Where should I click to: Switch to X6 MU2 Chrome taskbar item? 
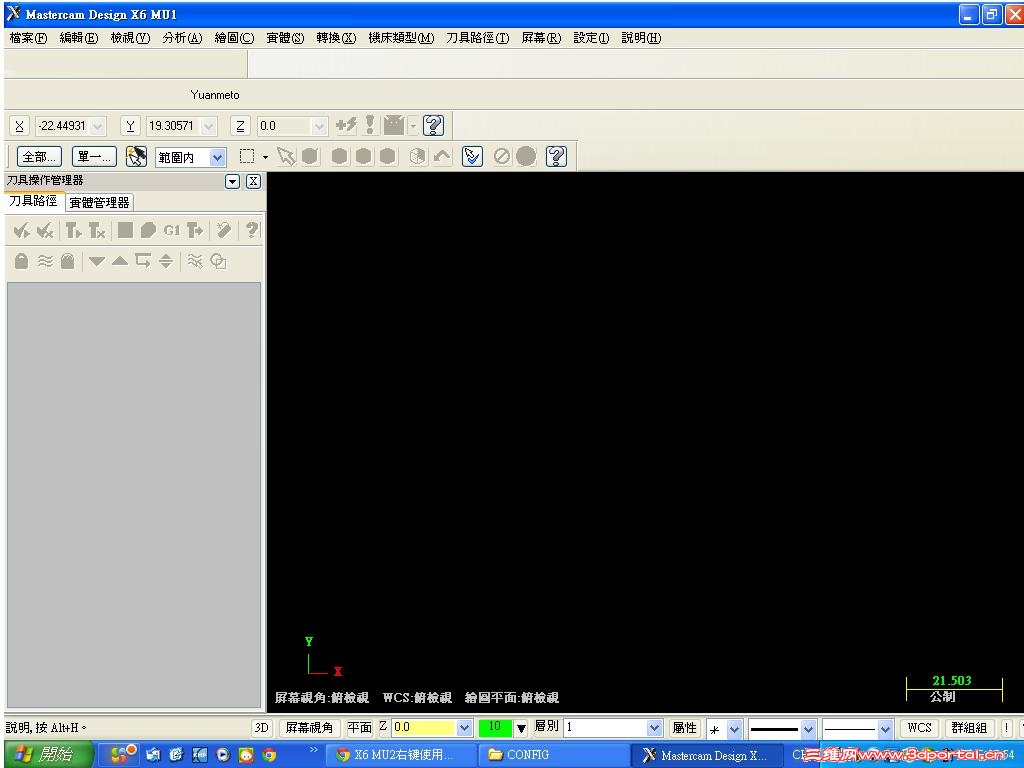(x=400, y=755)
